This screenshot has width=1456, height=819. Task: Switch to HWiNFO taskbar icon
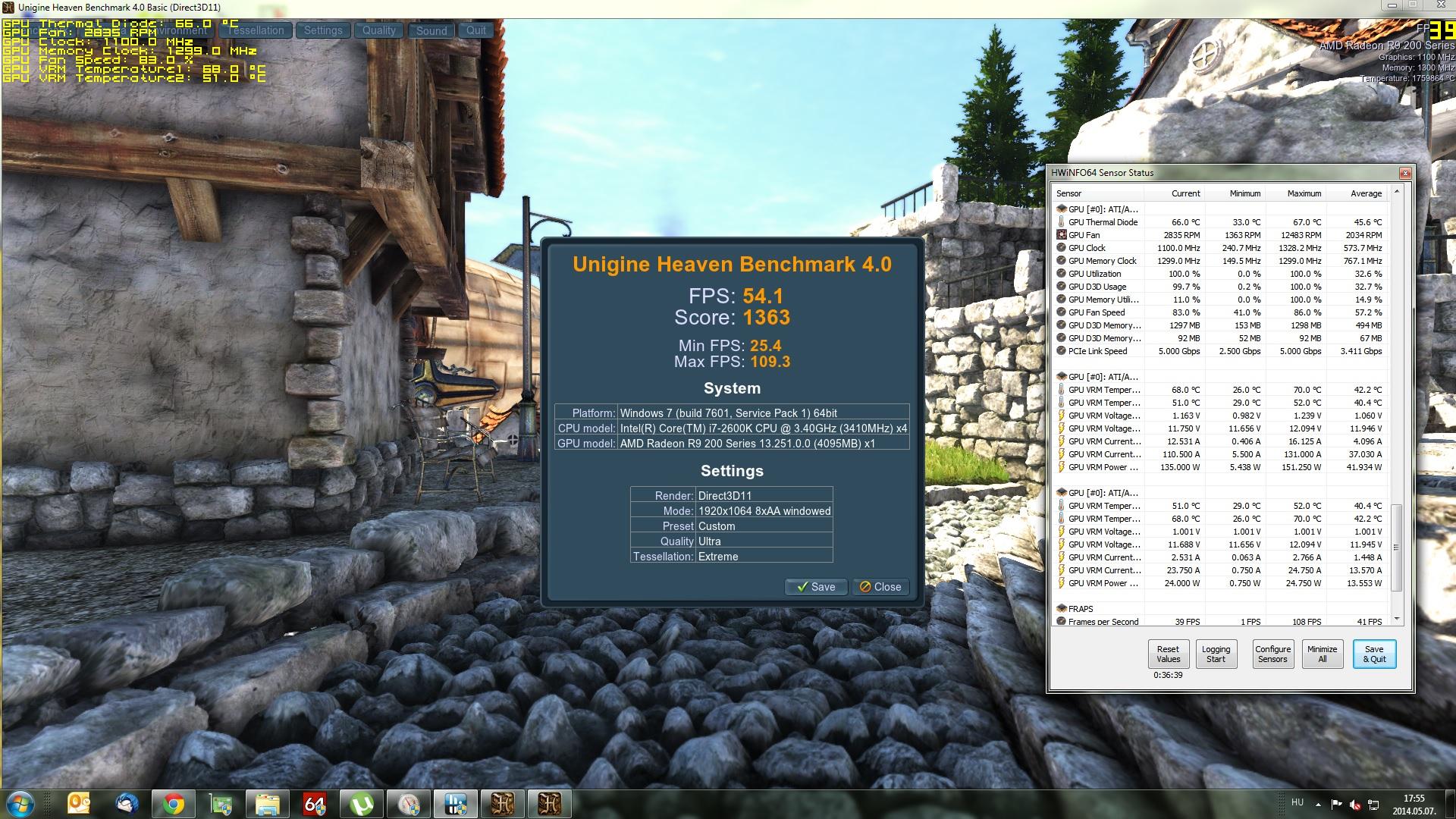tap(456, 804)
